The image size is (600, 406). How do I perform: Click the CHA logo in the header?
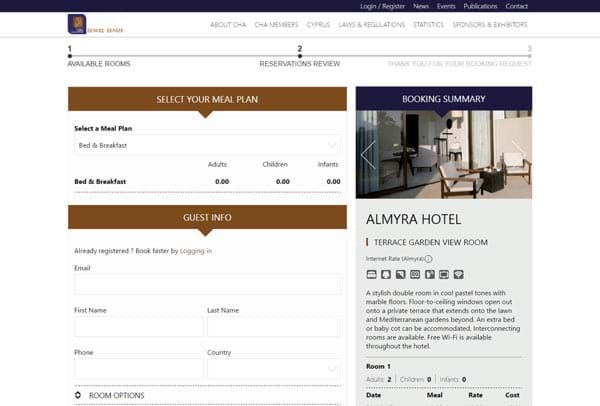(x=95, y=24)
